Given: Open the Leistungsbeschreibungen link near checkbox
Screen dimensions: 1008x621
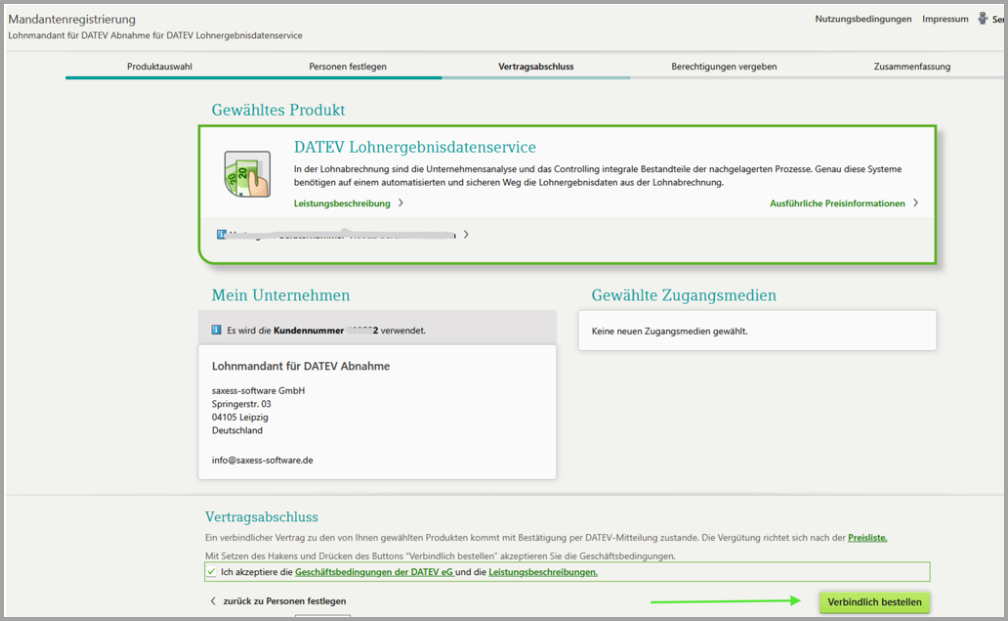Looking at the screenshot, I should (x=543, y=572).
